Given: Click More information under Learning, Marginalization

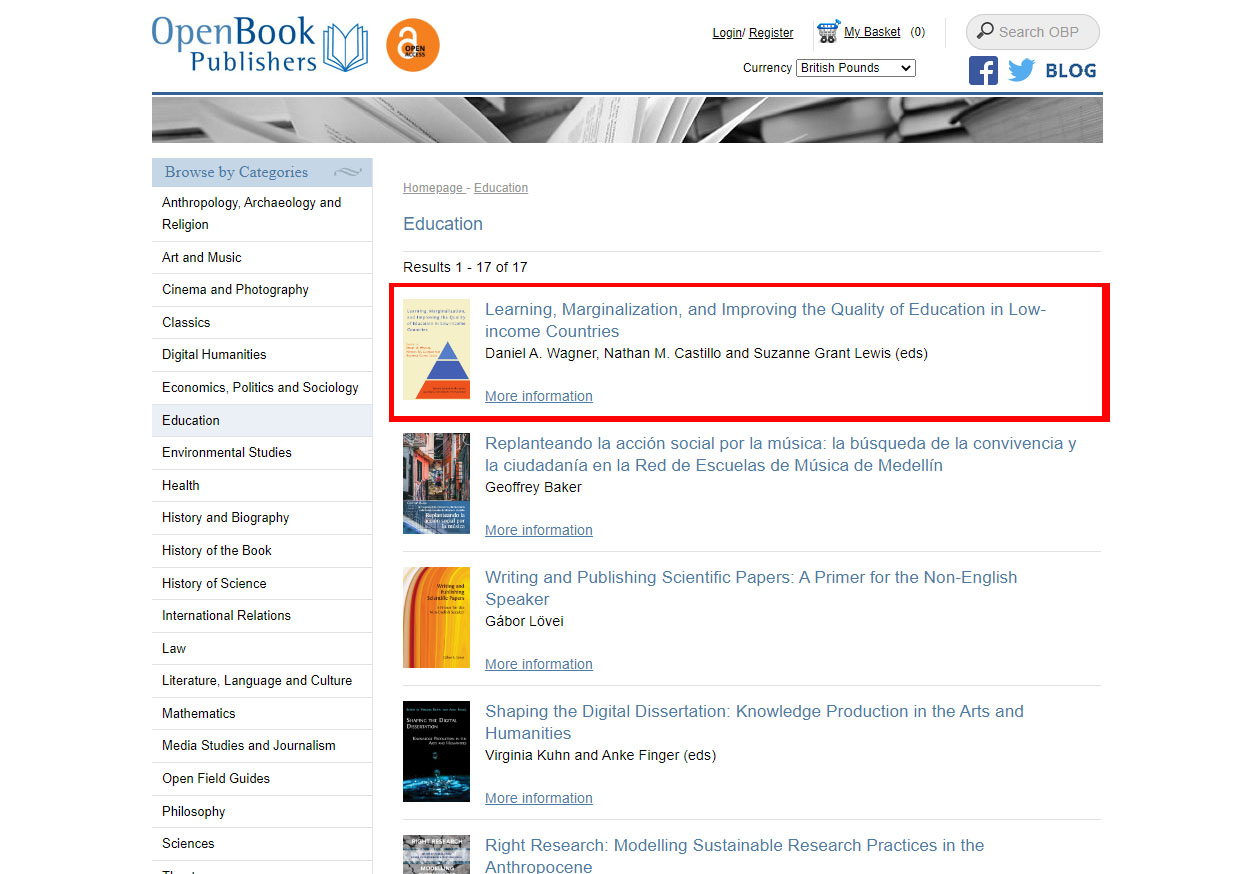Looking at the screenshot, I should tap(539, 396).
